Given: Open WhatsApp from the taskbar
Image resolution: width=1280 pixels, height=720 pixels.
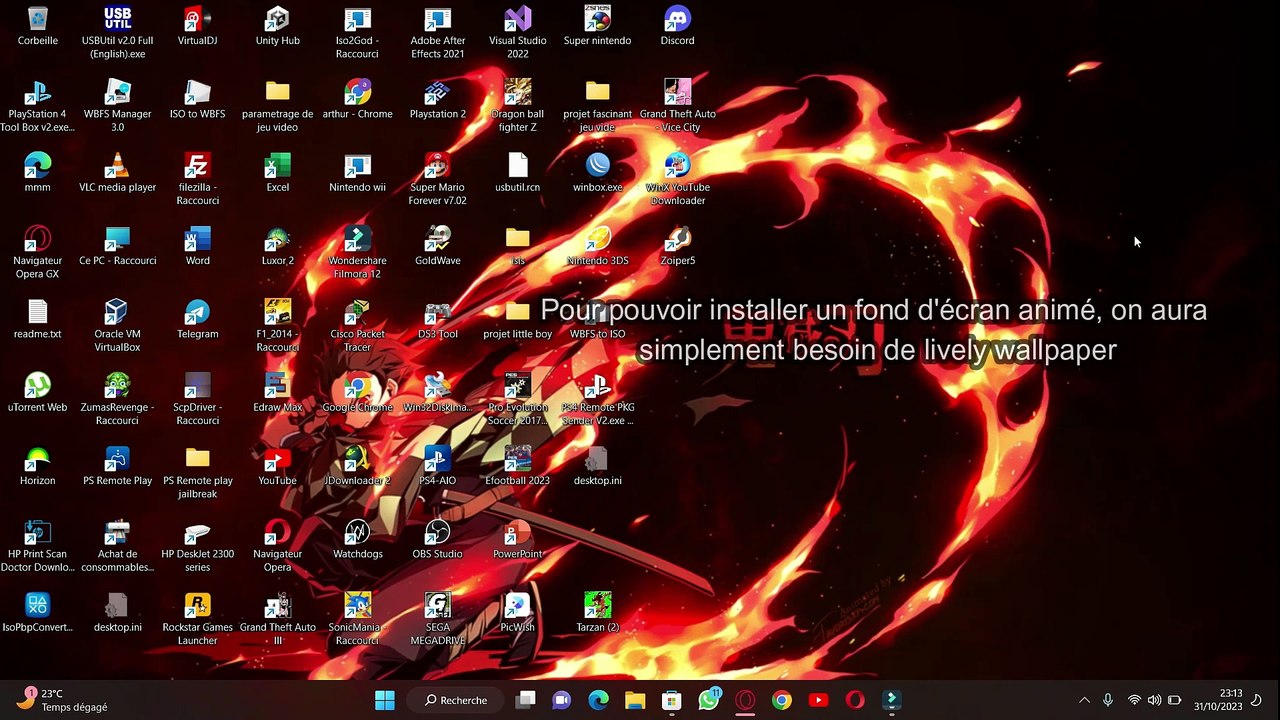Looking at the screenshot, I should pyautogui.click(x=709, y=700).
